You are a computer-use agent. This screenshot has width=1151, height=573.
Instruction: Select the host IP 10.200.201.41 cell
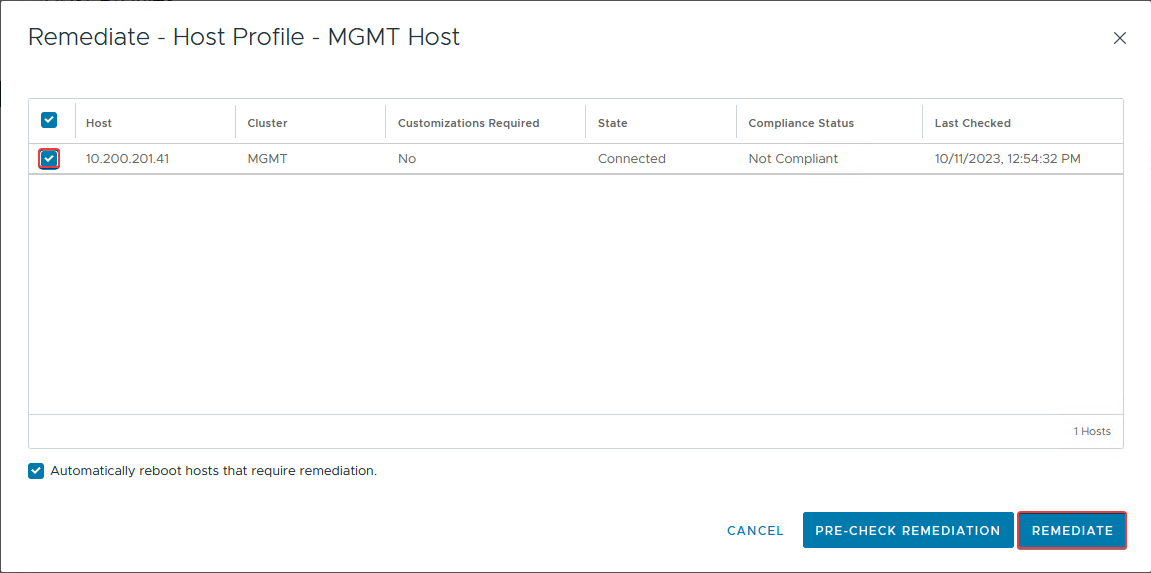tap(127, 158)
